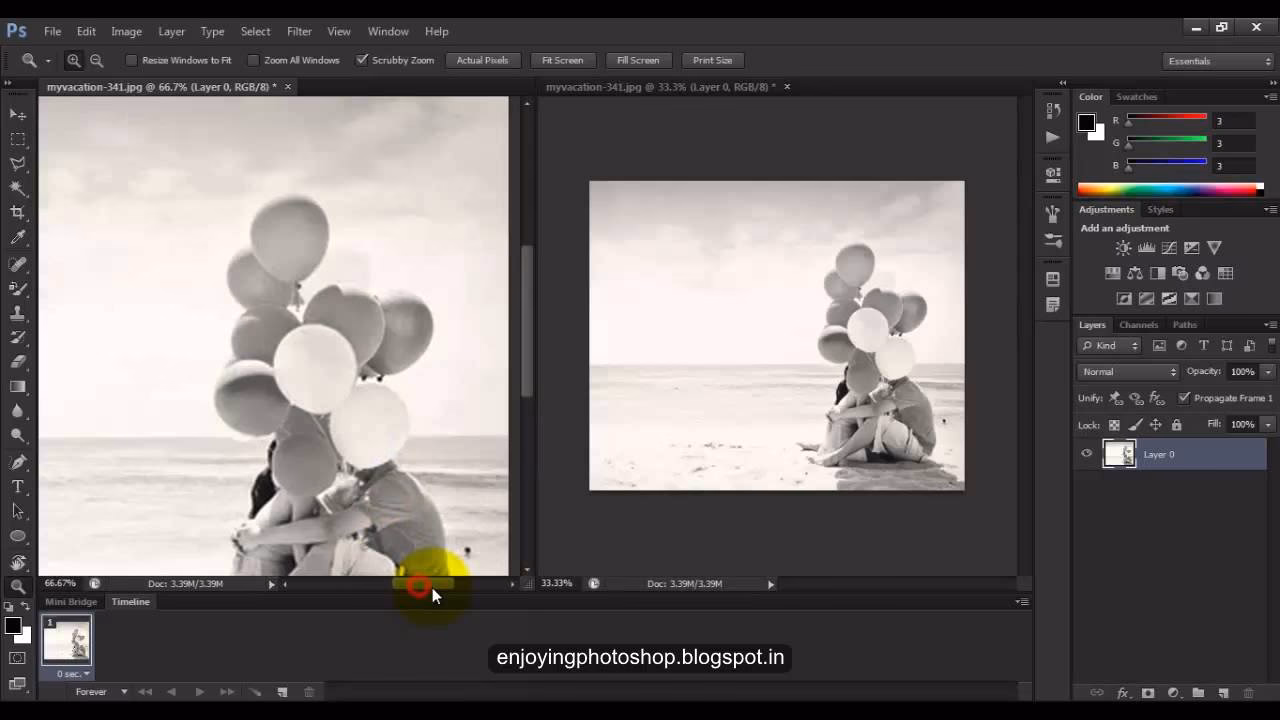The width and height of the screenshot is (1280, 720).
Task: Click the Fit Screen button
Action: 562,60
